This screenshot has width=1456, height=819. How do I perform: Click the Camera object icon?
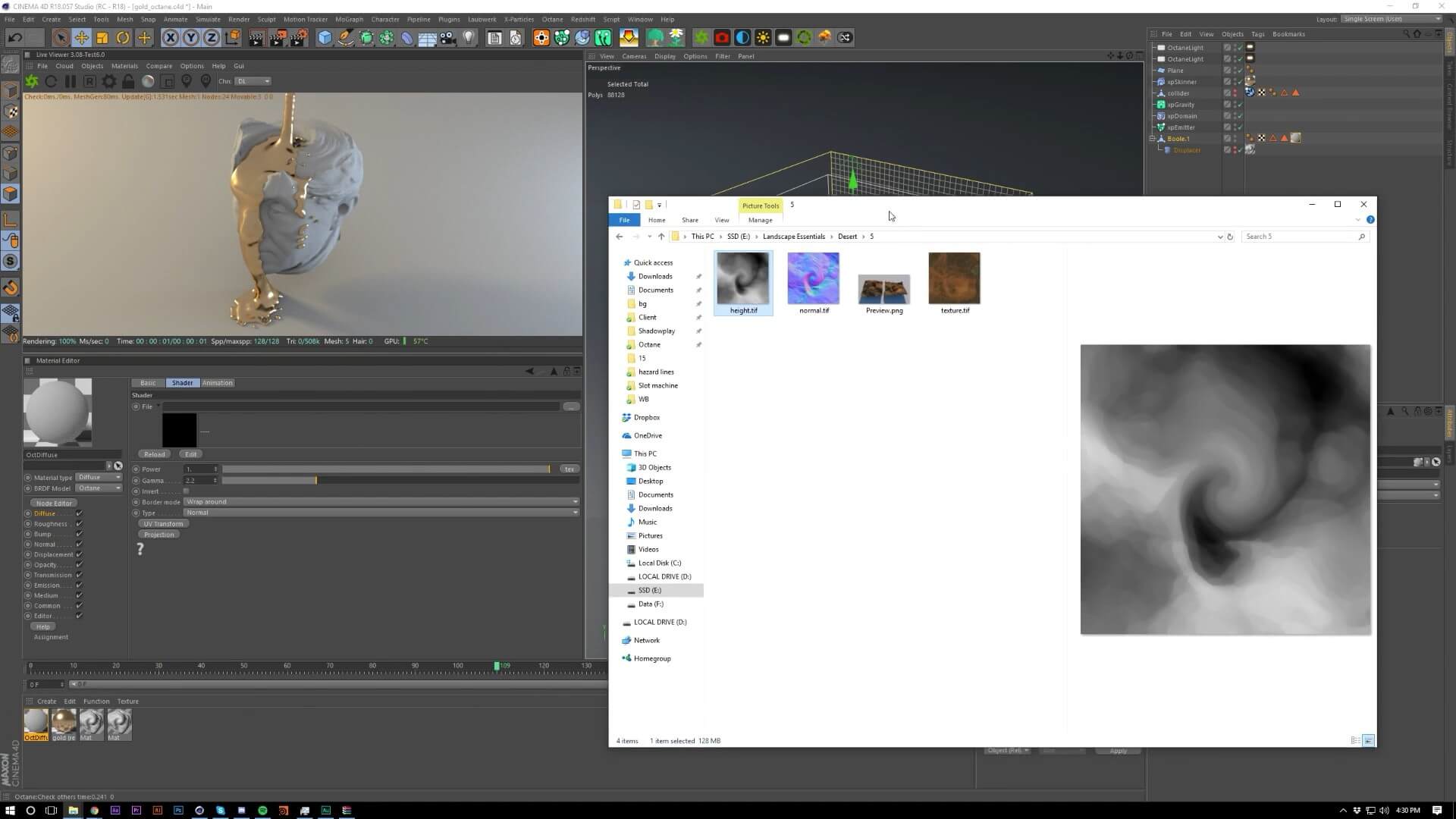(x=448, y=37)
